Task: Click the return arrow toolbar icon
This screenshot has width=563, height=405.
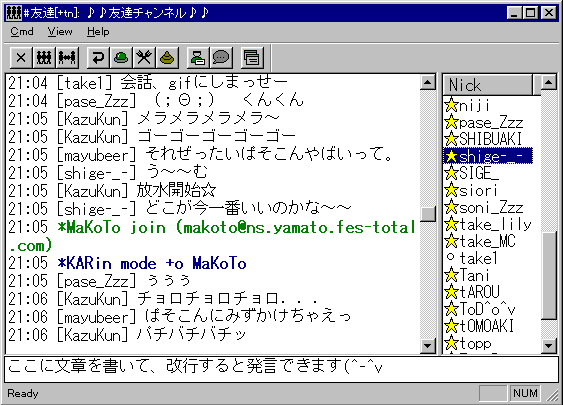Action: [98, 57]
